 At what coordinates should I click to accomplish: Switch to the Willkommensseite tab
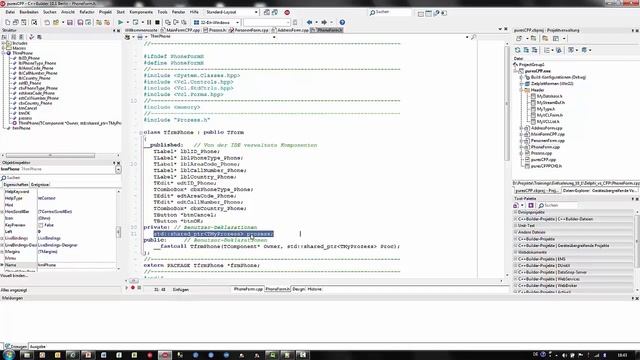(x=141, y=30)
